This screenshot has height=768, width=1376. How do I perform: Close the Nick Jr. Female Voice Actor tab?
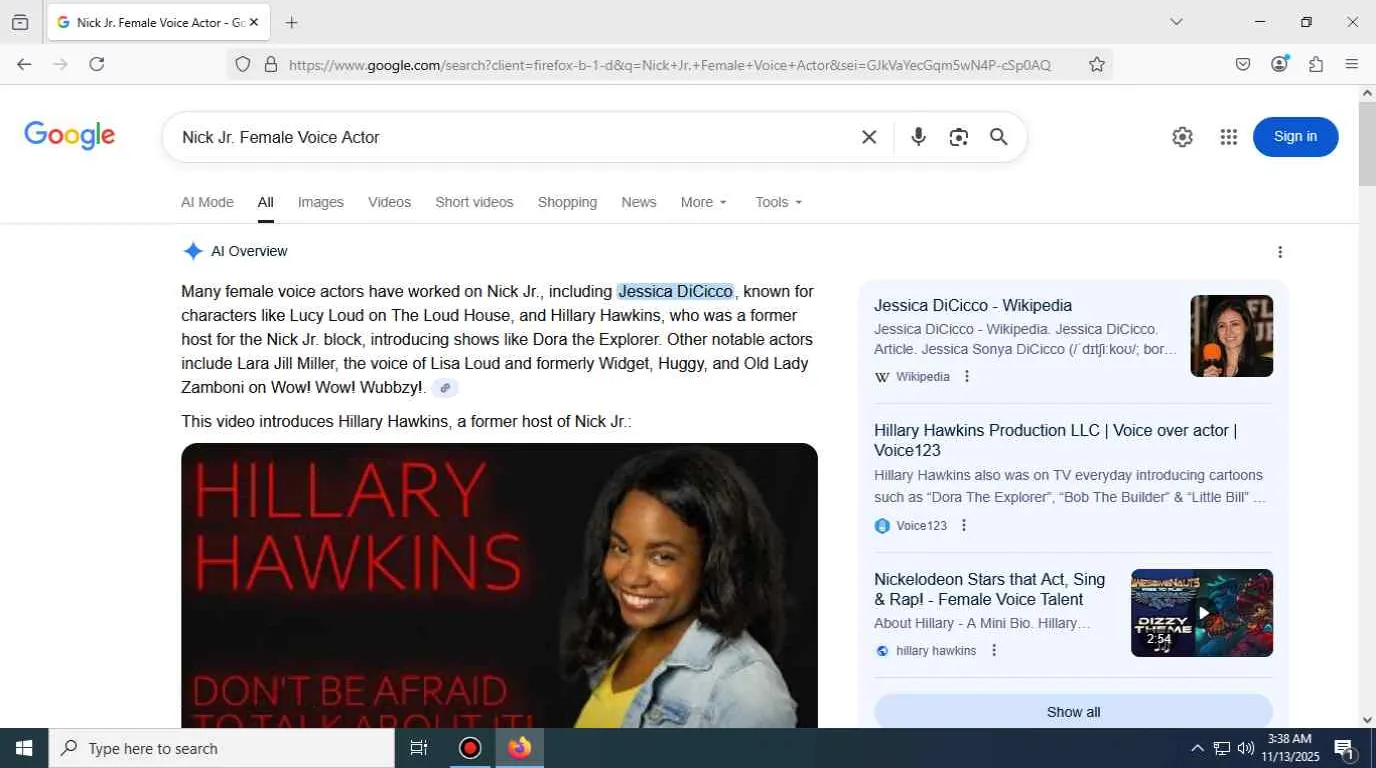tap(254, 22)
